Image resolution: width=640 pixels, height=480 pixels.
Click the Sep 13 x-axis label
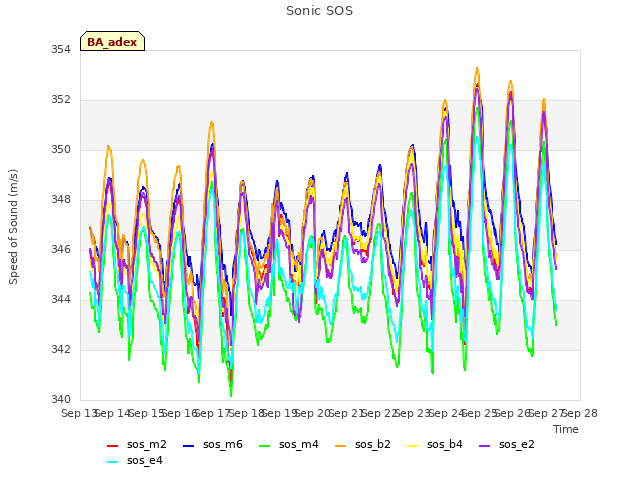pos(79,413)
